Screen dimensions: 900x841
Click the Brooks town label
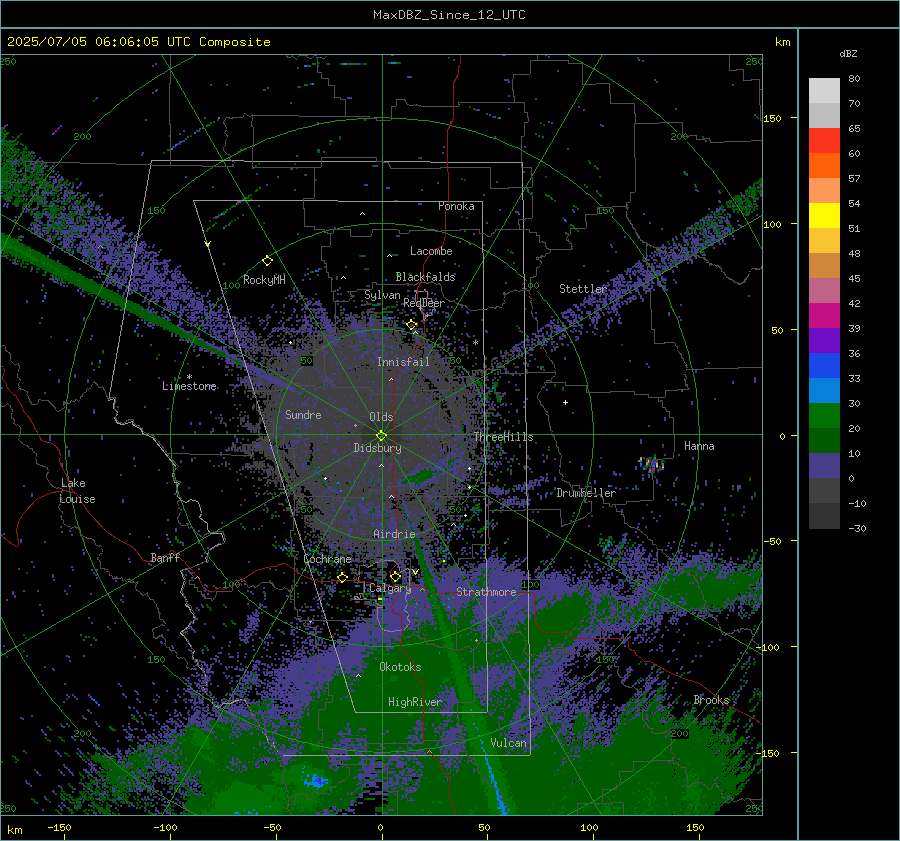click(711, 700)
